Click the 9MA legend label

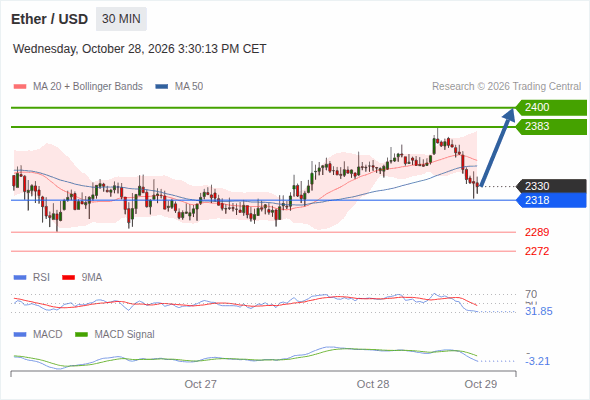click(92, 278)
